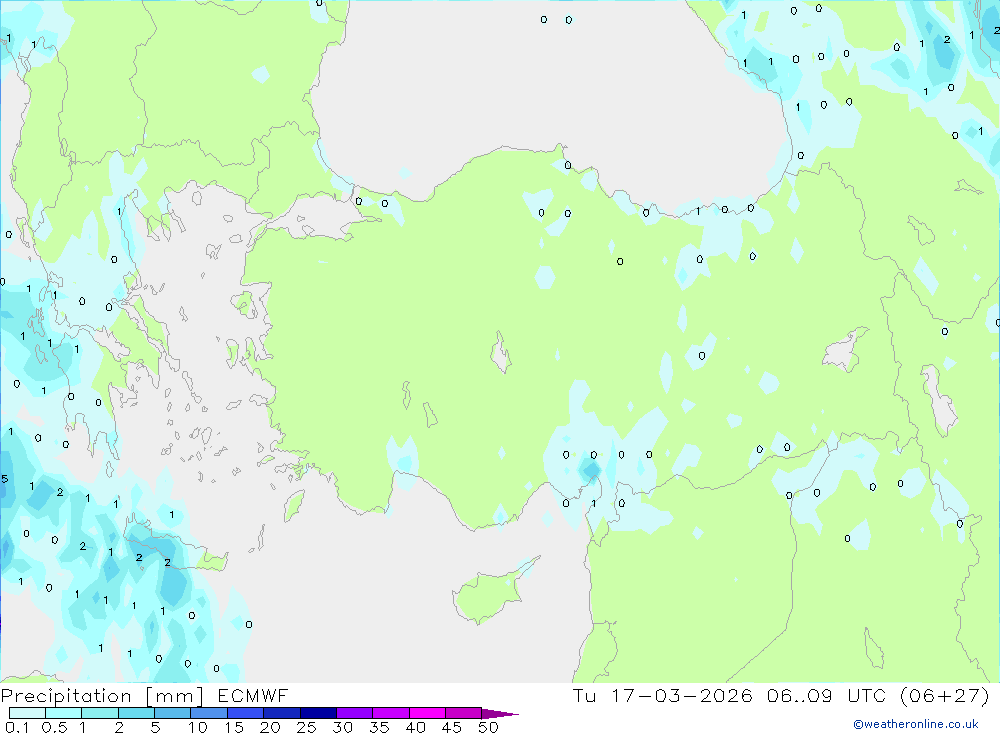Choose the 40–45 mm magenta legend segment
The width and height of the screenshot is (1000, 733).
(x=427, y=713)
